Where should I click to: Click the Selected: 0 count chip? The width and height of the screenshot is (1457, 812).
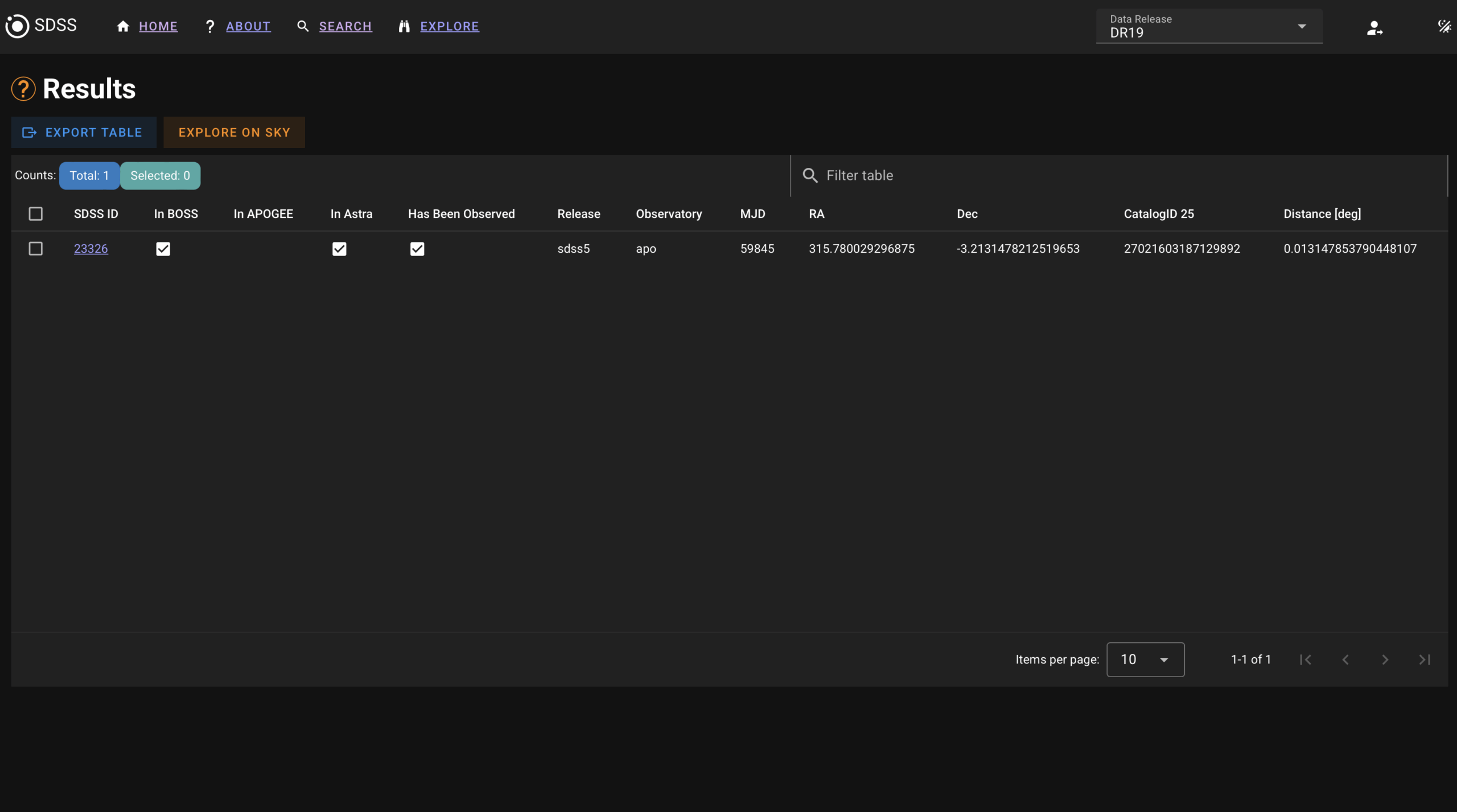(x=160, y=176)
